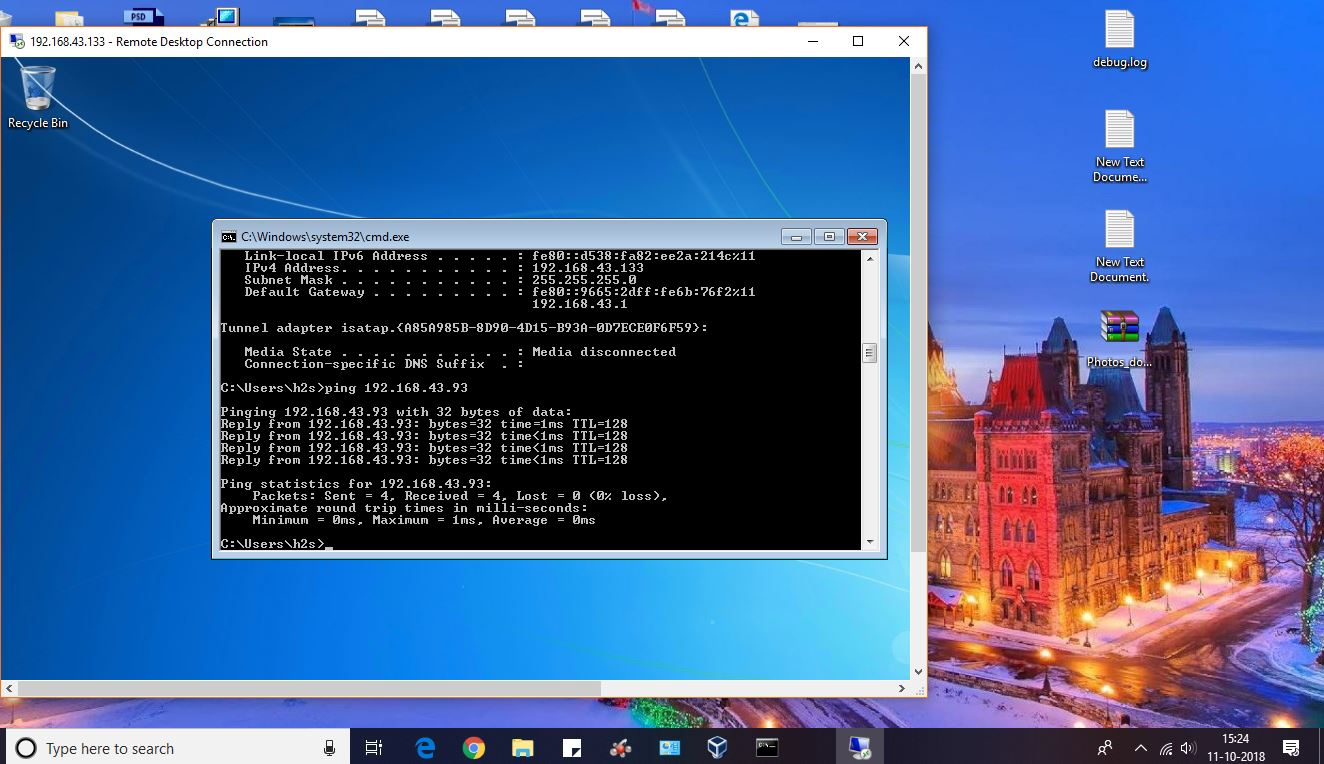Click the cmd vertical scrollbar thumb
The width and height of the screenshot is (1324, 764).
[x=870, y=352]
